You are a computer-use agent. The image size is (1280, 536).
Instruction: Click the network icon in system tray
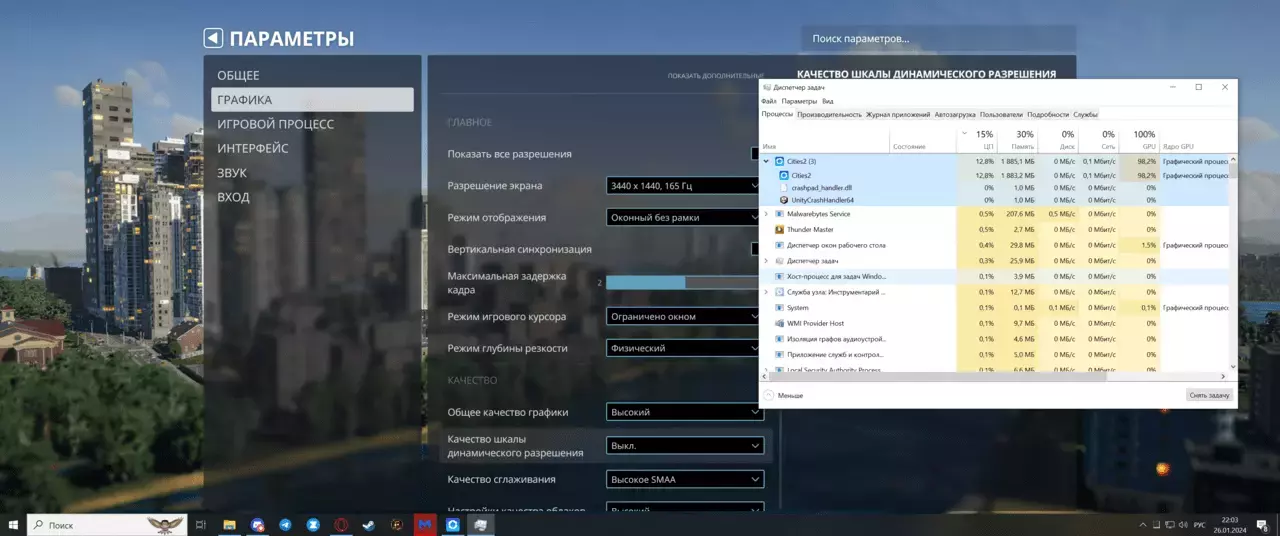(x=1170, y=525)
